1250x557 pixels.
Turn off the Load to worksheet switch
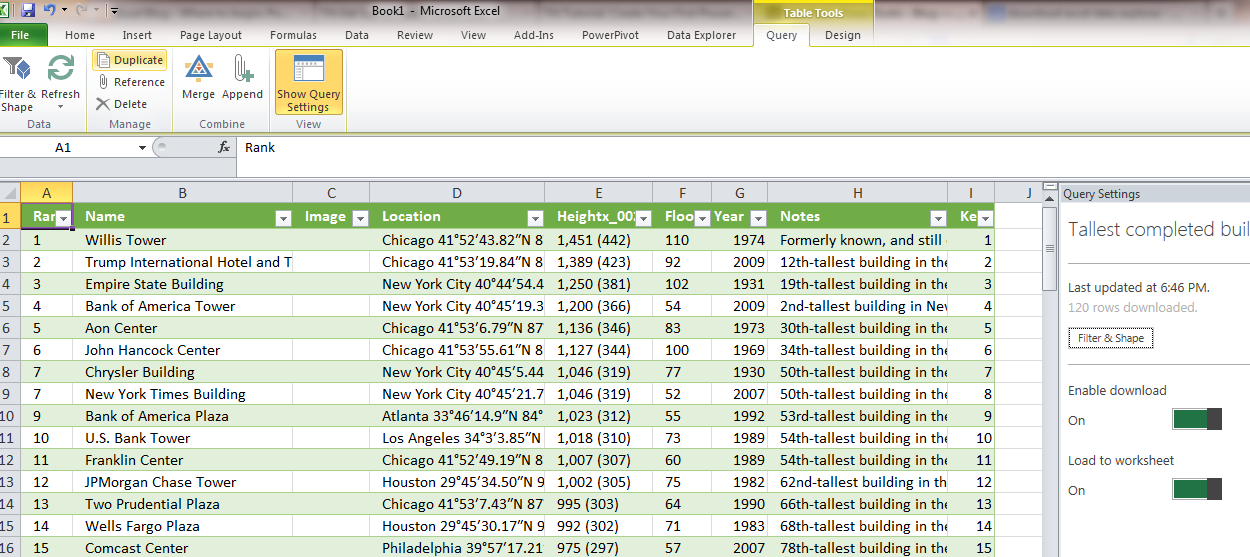(1197, 489)
